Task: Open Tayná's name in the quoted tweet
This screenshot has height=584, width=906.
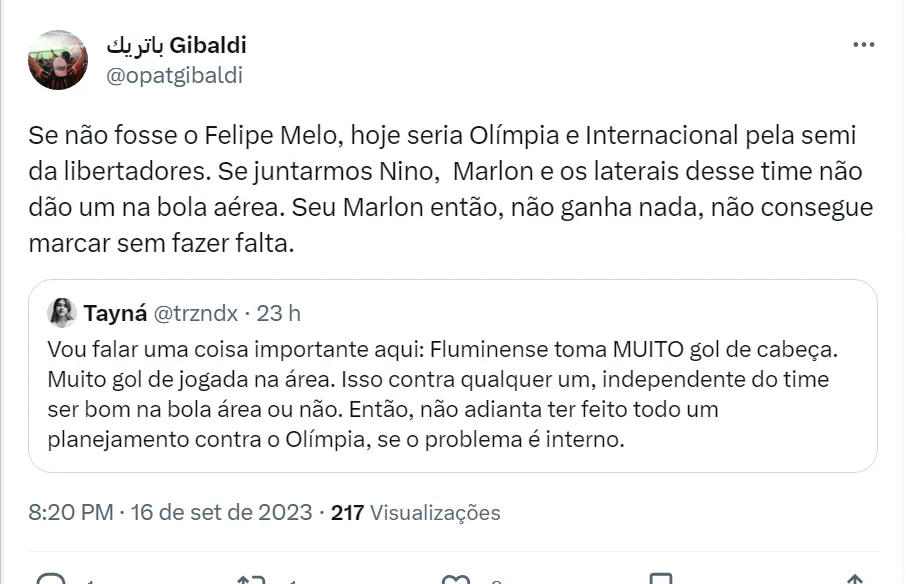Action: [115, 313]
